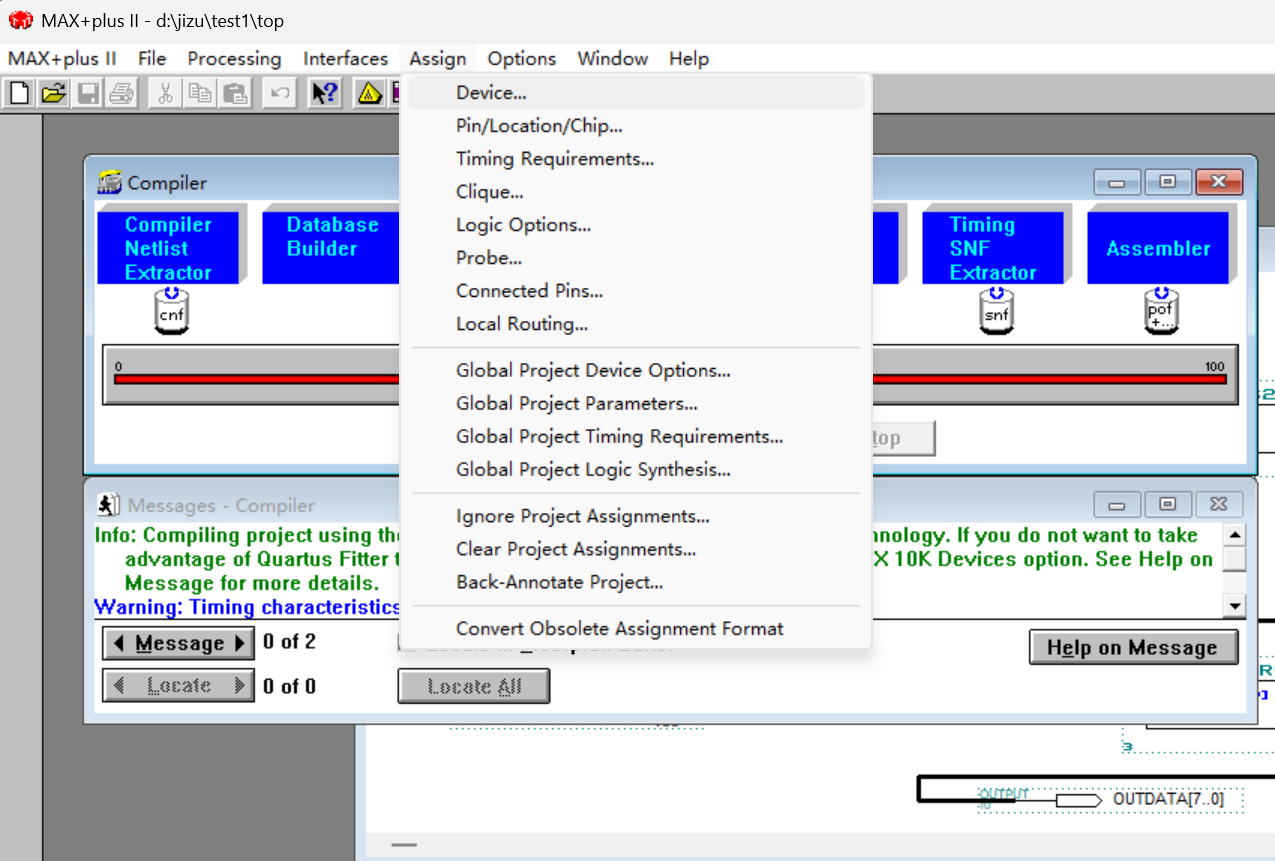This screenshot has width=1275, height=861.
Task: Open Global Project Device Options...
Action: pyautogui.click(x=636, y=371)
